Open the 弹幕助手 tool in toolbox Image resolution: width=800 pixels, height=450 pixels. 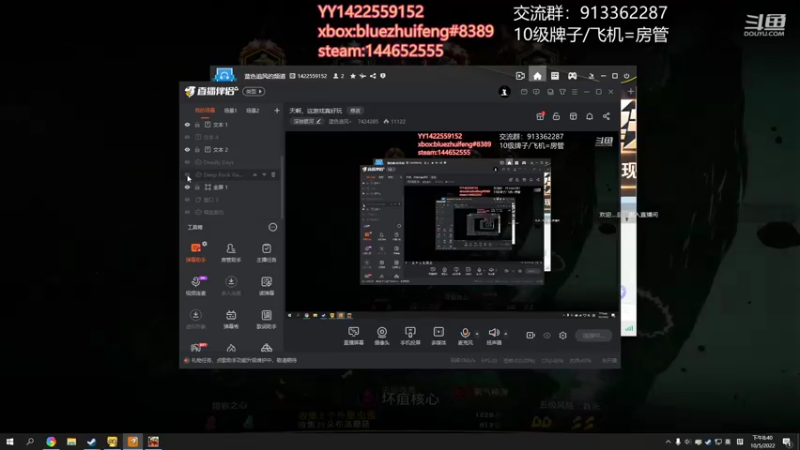click(196, 252)
